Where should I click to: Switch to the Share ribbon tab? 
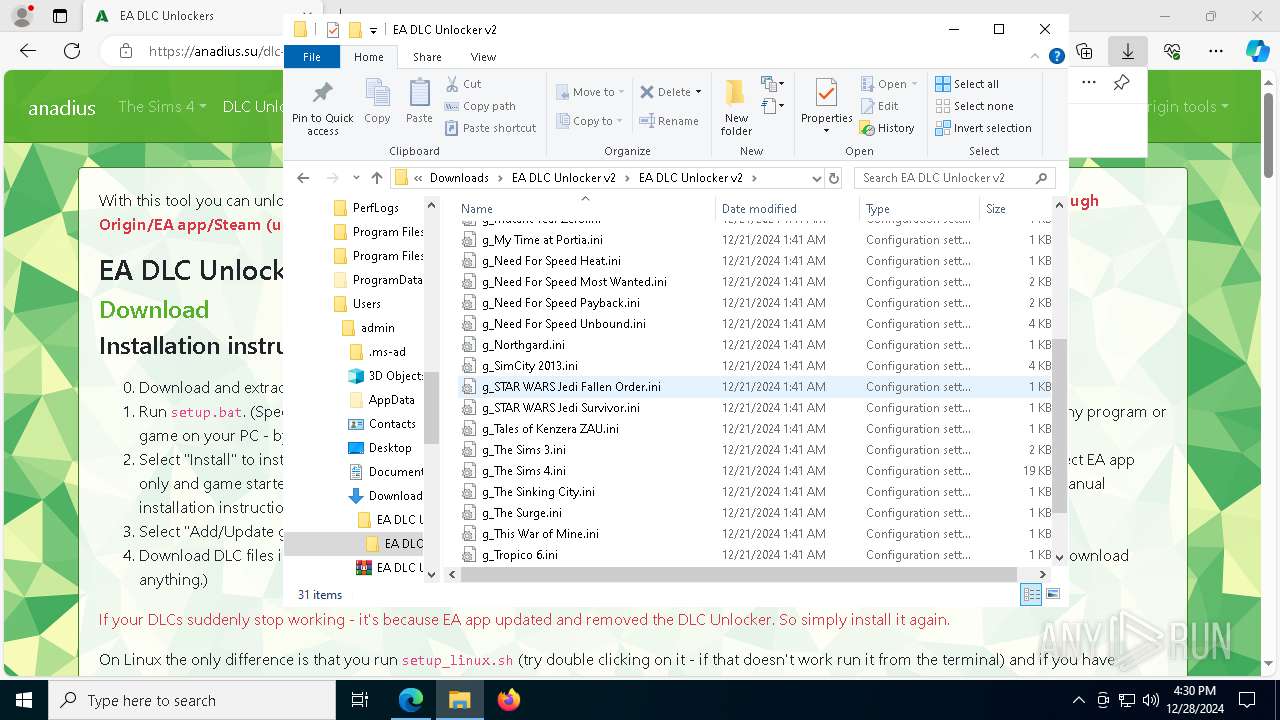point(427,57)
